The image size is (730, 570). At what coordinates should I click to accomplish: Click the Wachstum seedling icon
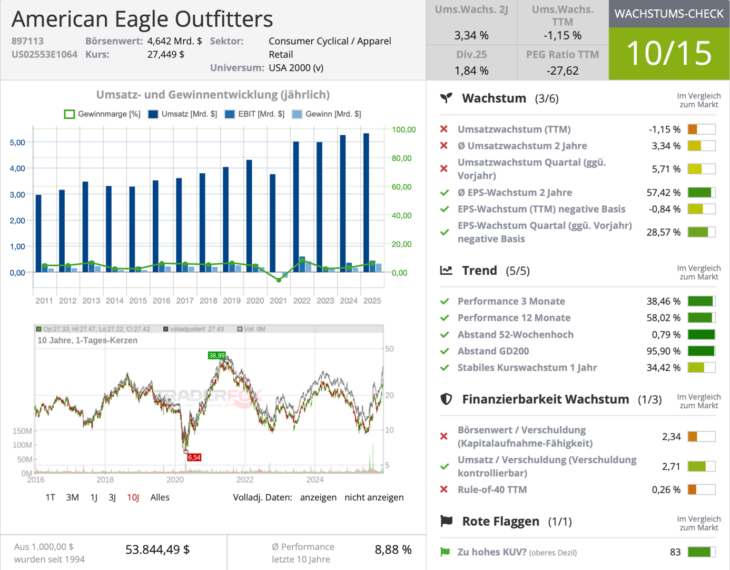(x=446, y=98)
